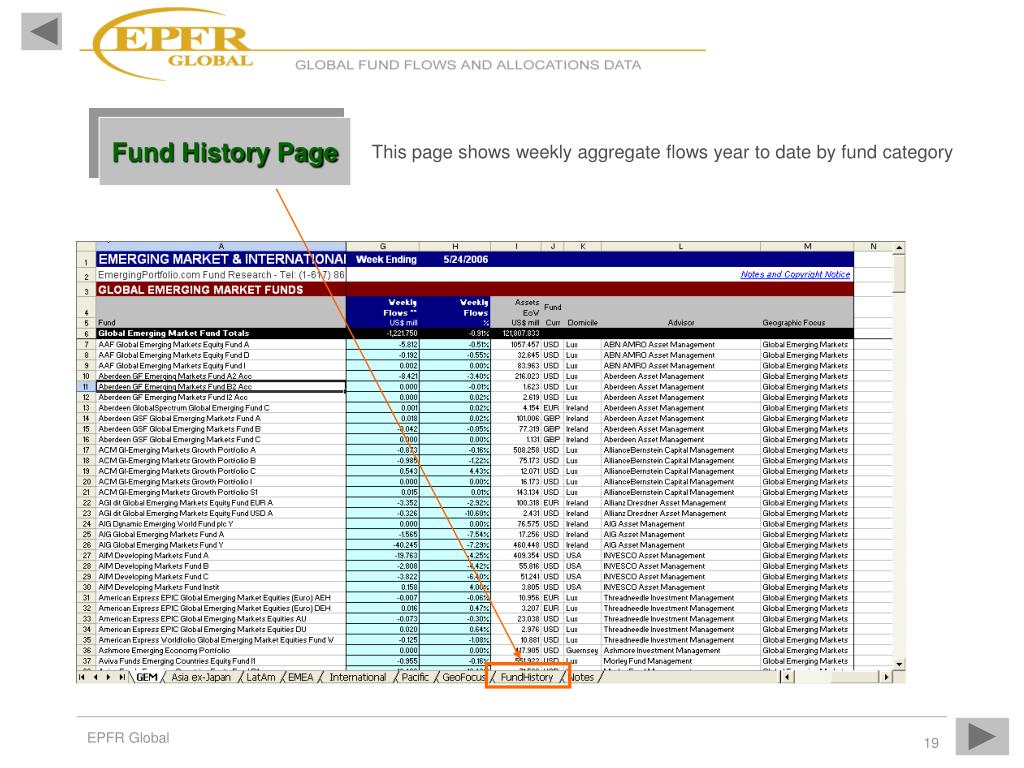Select Ashmore Emerging Economy Portfolio cell

[x=221, y=650]
